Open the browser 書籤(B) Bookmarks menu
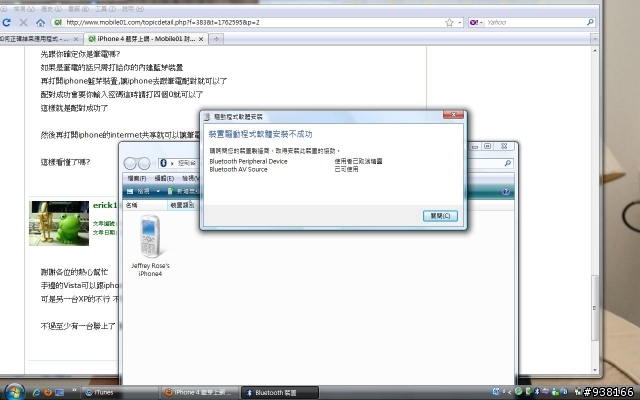The width and height of the screenshot is (640, 400). click(78, 9)
